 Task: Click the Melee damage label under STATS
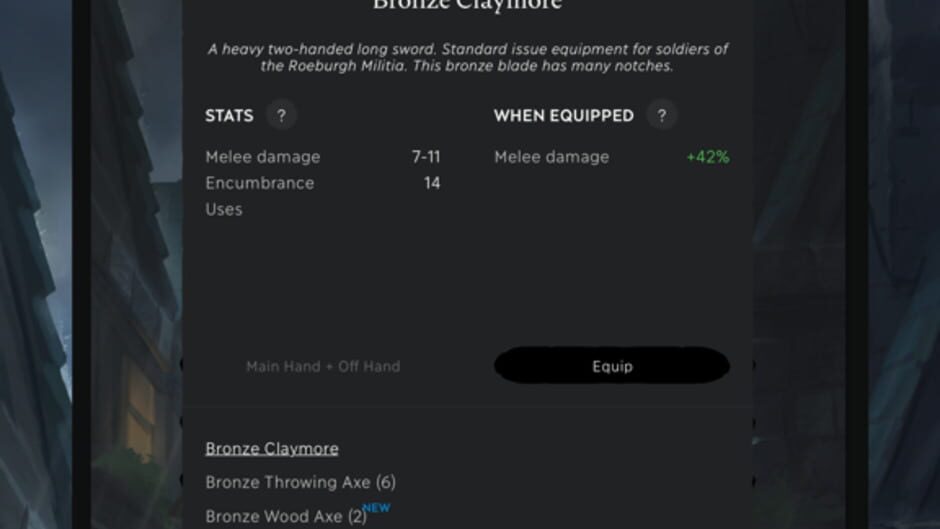pyautogui.click(x=263, y=157)
